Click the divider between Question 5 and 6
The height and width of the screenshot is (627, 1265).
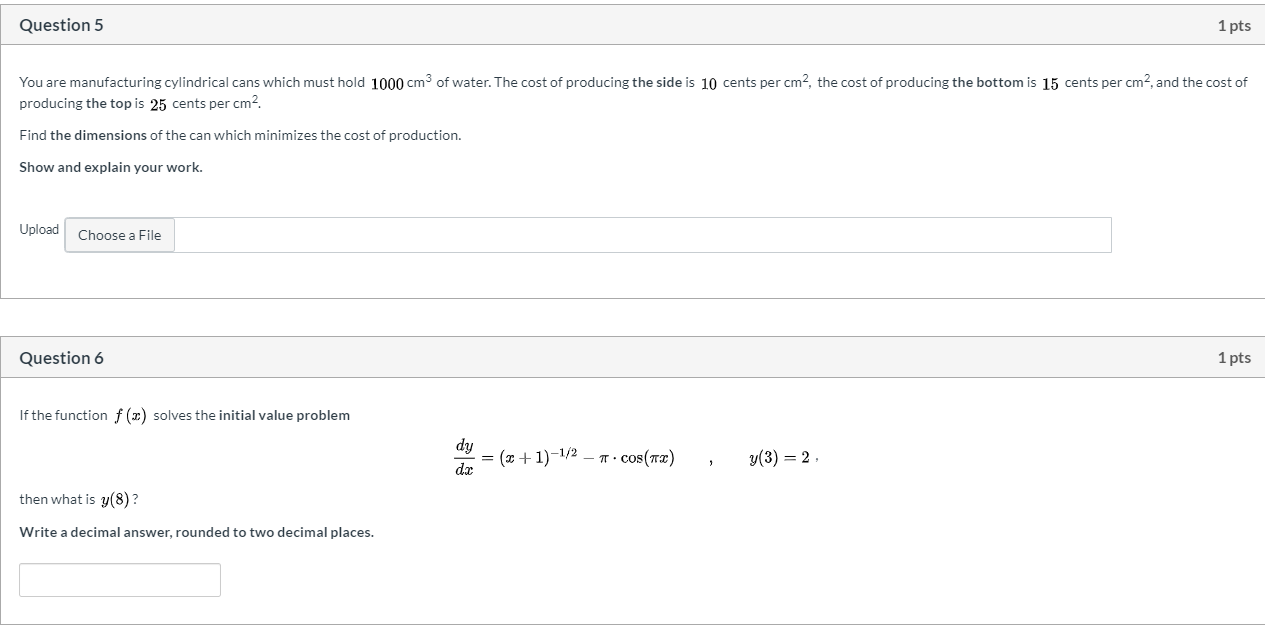[632, 315]
